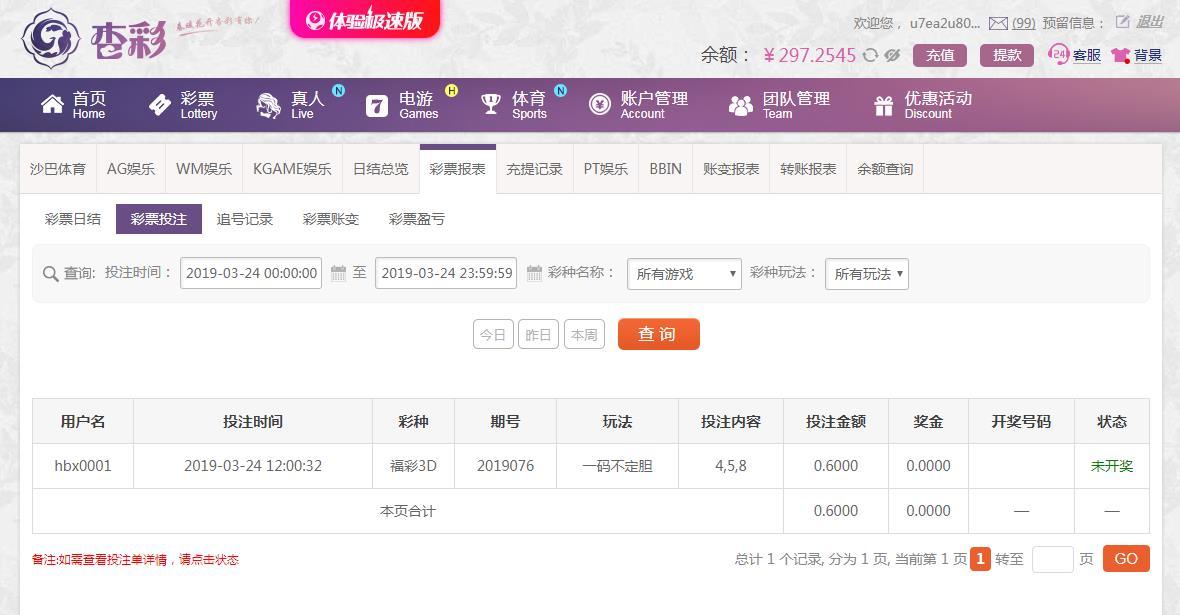Switch to 账变报表 tab
The width and height of the screenshot is (1180, 615).
tap(731, 169)
